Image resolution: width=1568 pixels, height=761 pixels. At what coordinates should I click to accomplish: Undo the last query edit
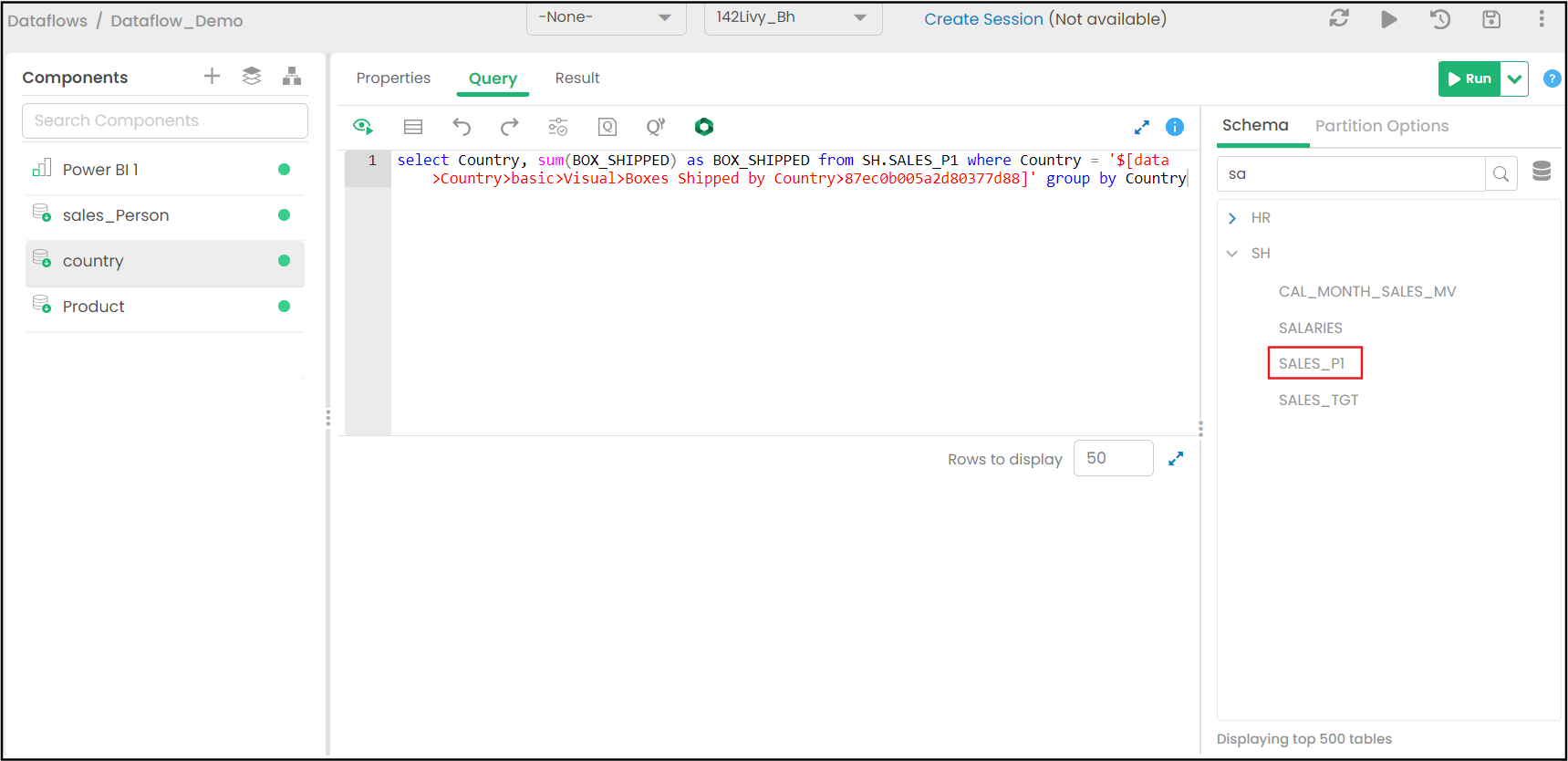pos(462,127)
